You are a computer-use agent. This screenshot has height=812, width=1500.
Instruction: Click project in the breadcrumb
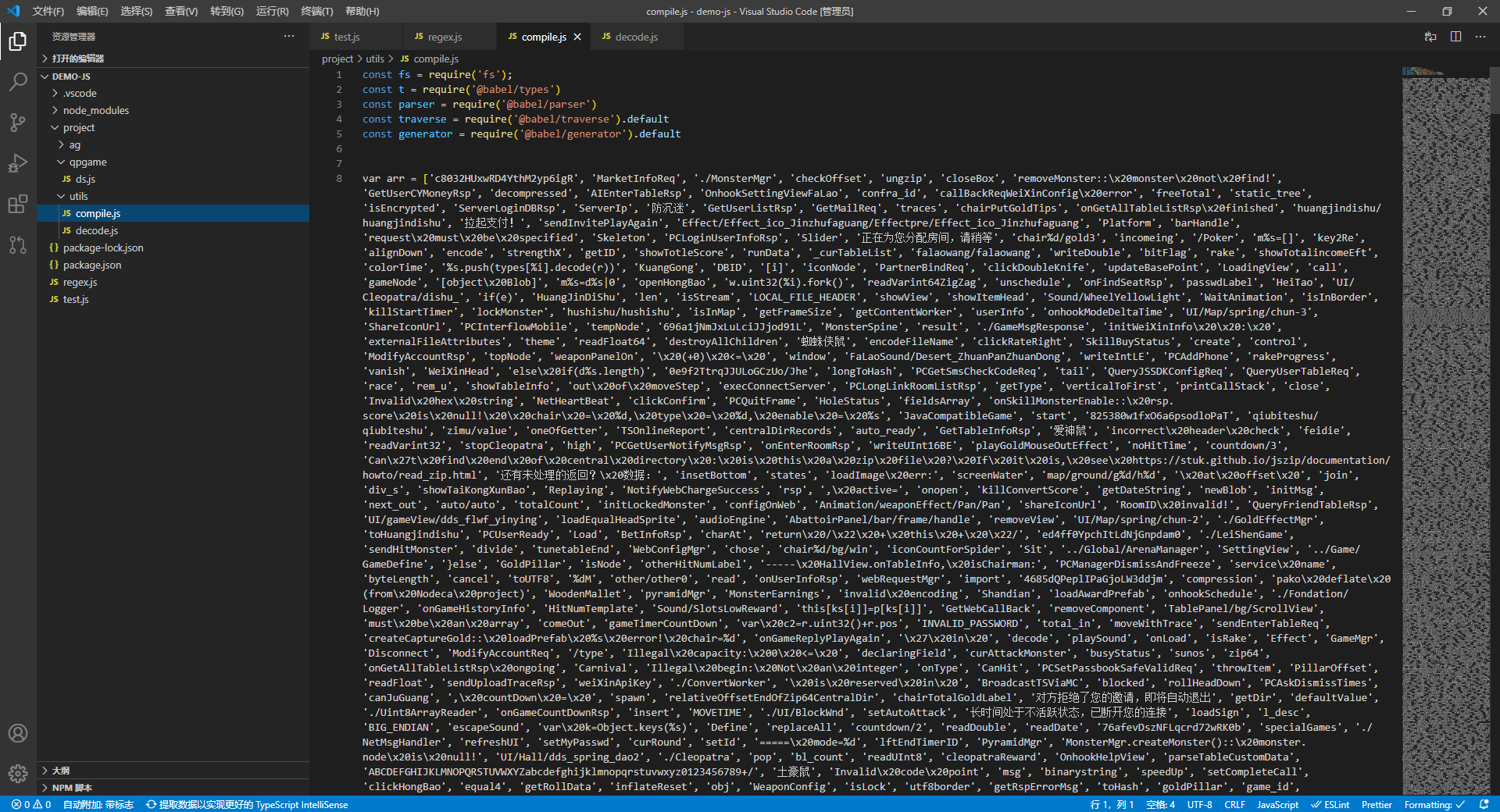(337, 59)
